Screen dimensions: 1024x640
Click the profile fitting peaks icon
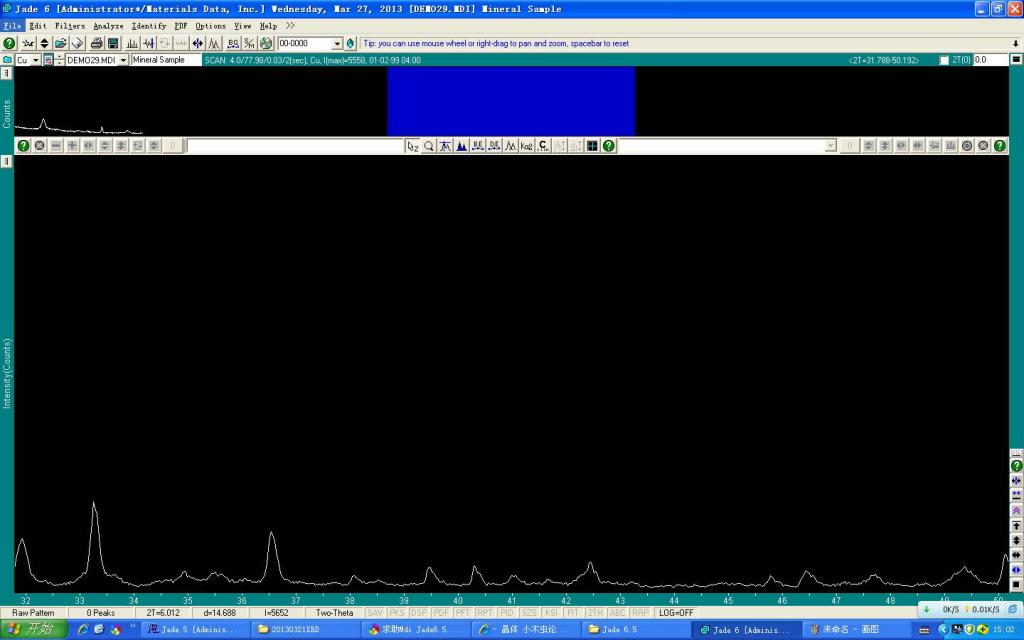click(x=214, y=43)
